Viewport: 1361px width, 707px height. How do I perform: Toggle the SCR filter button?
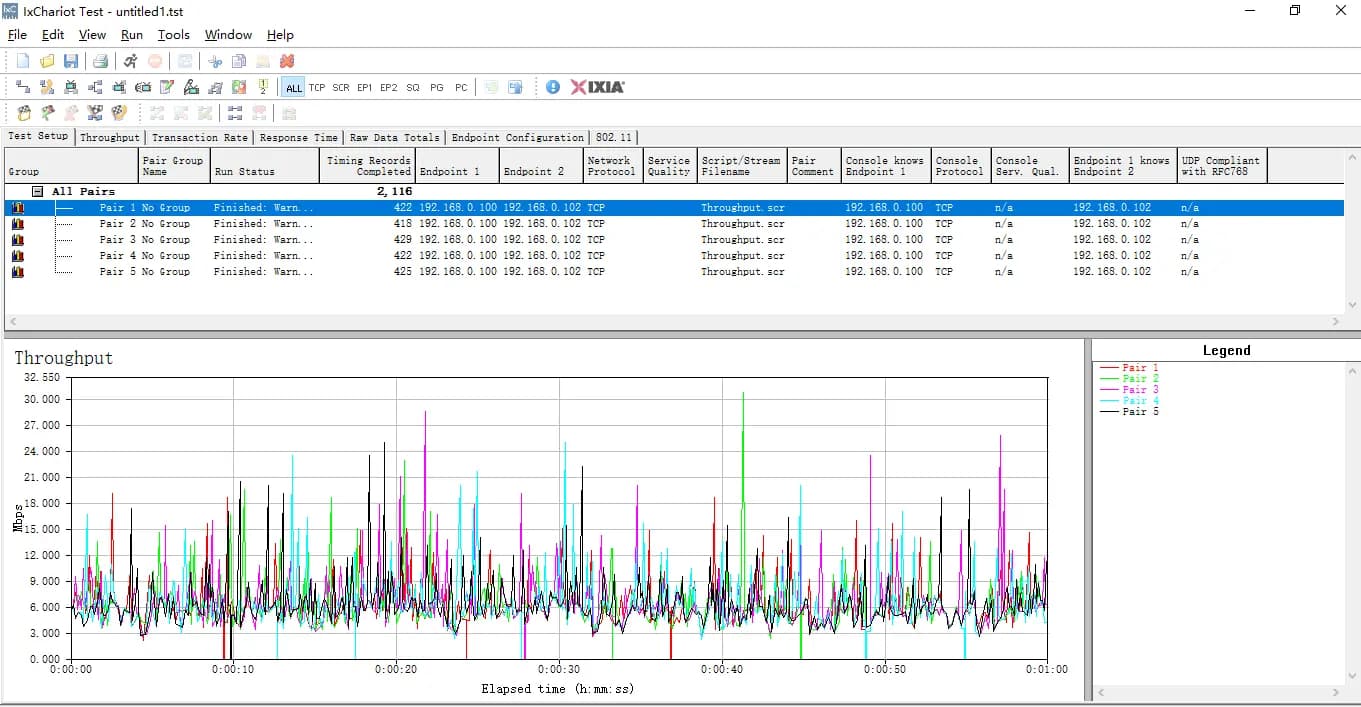click(341, 87)
